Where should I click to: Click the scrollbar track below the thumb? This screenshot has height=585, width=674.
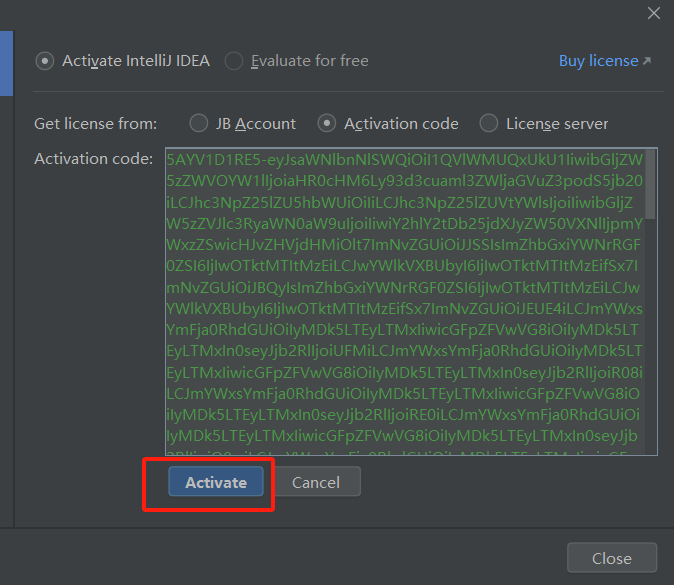pyautogui.click(x=651, y=350)
